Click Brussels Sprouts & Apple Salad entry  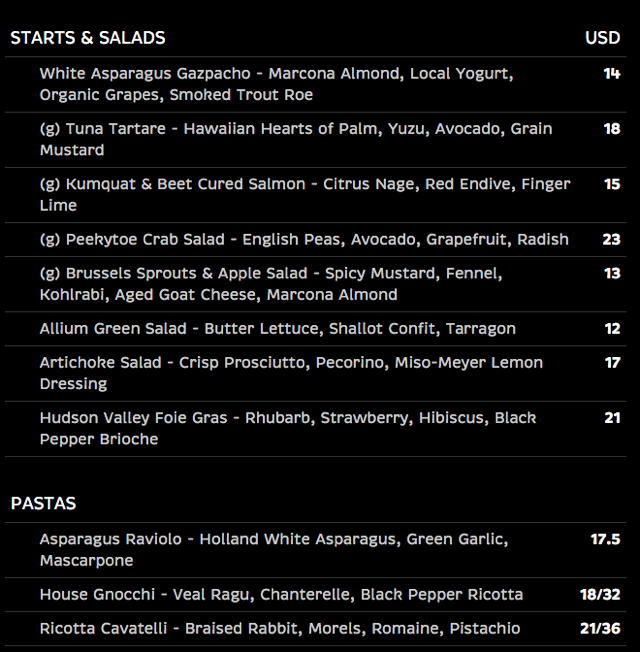[315, 284]
